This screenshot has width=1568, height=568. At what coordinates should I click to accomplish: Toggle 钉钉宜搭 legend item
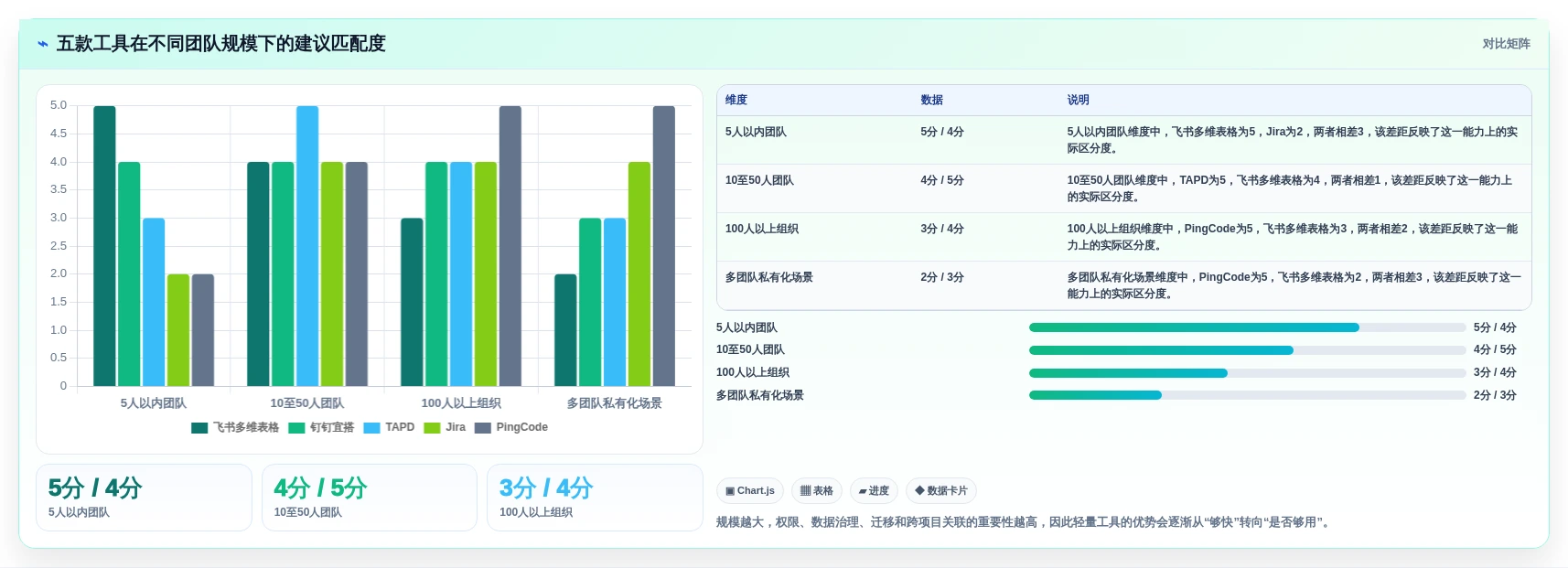tap(321, 427)
